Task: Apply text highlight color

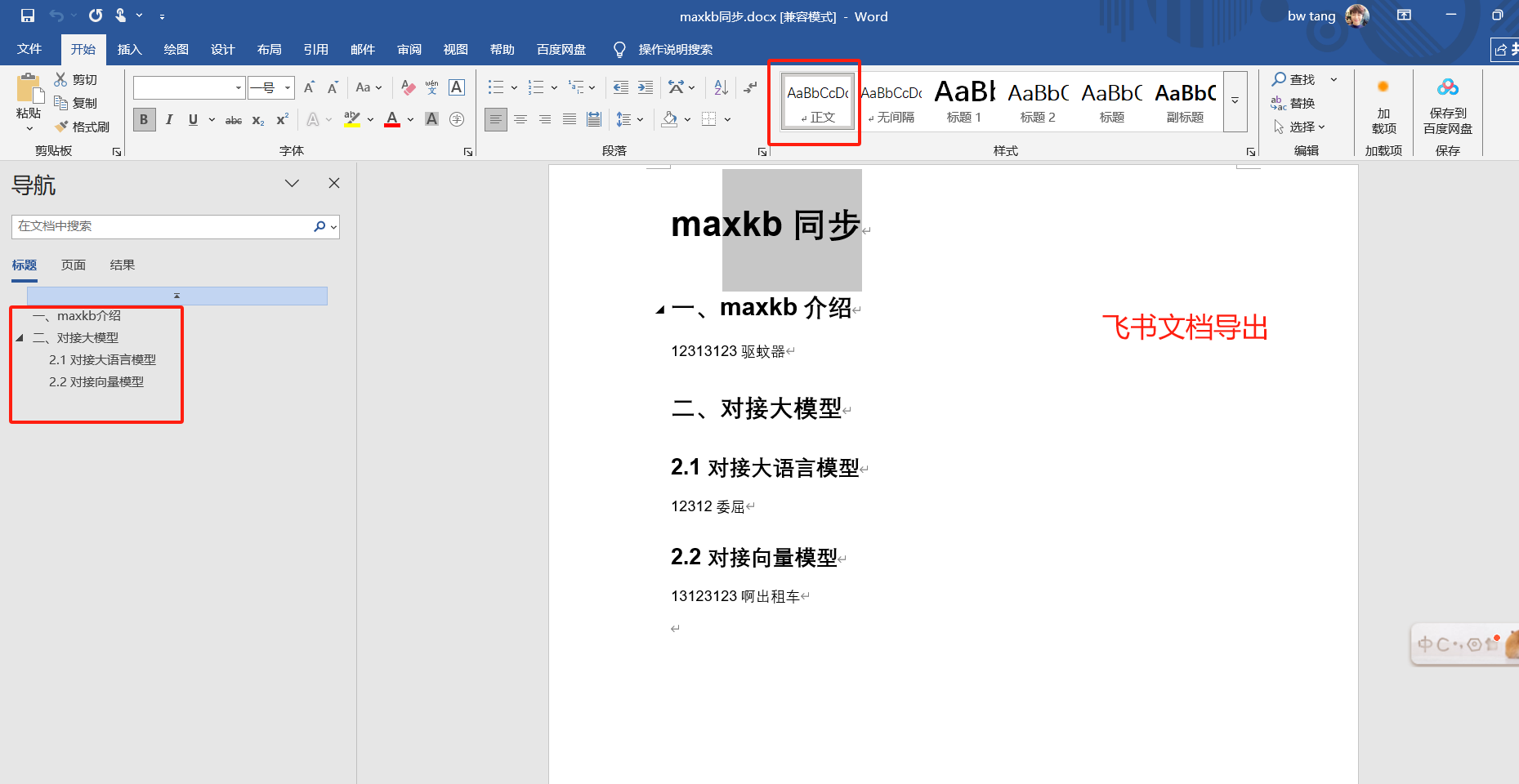Action: tap(352, 119)
